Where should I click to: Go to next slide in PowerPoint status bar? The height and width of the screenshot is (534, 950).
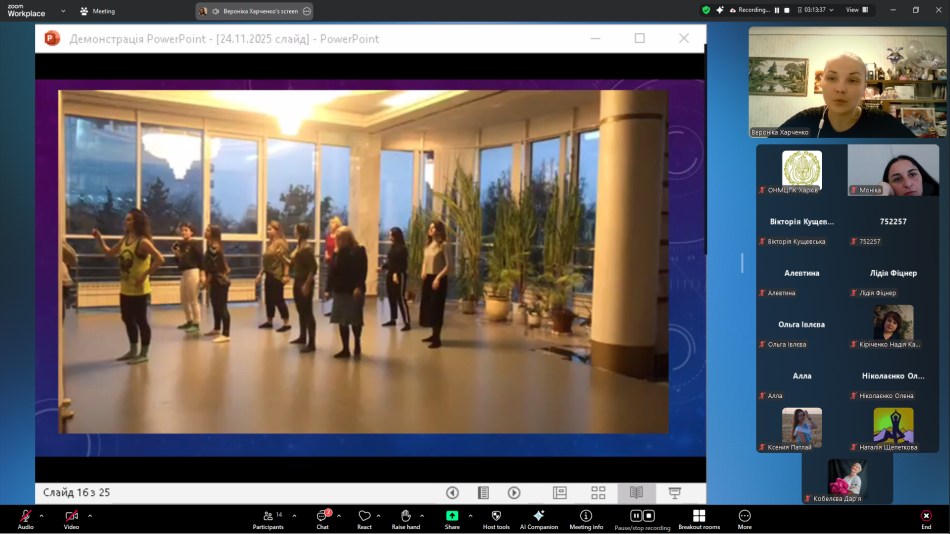coord(514,493)
